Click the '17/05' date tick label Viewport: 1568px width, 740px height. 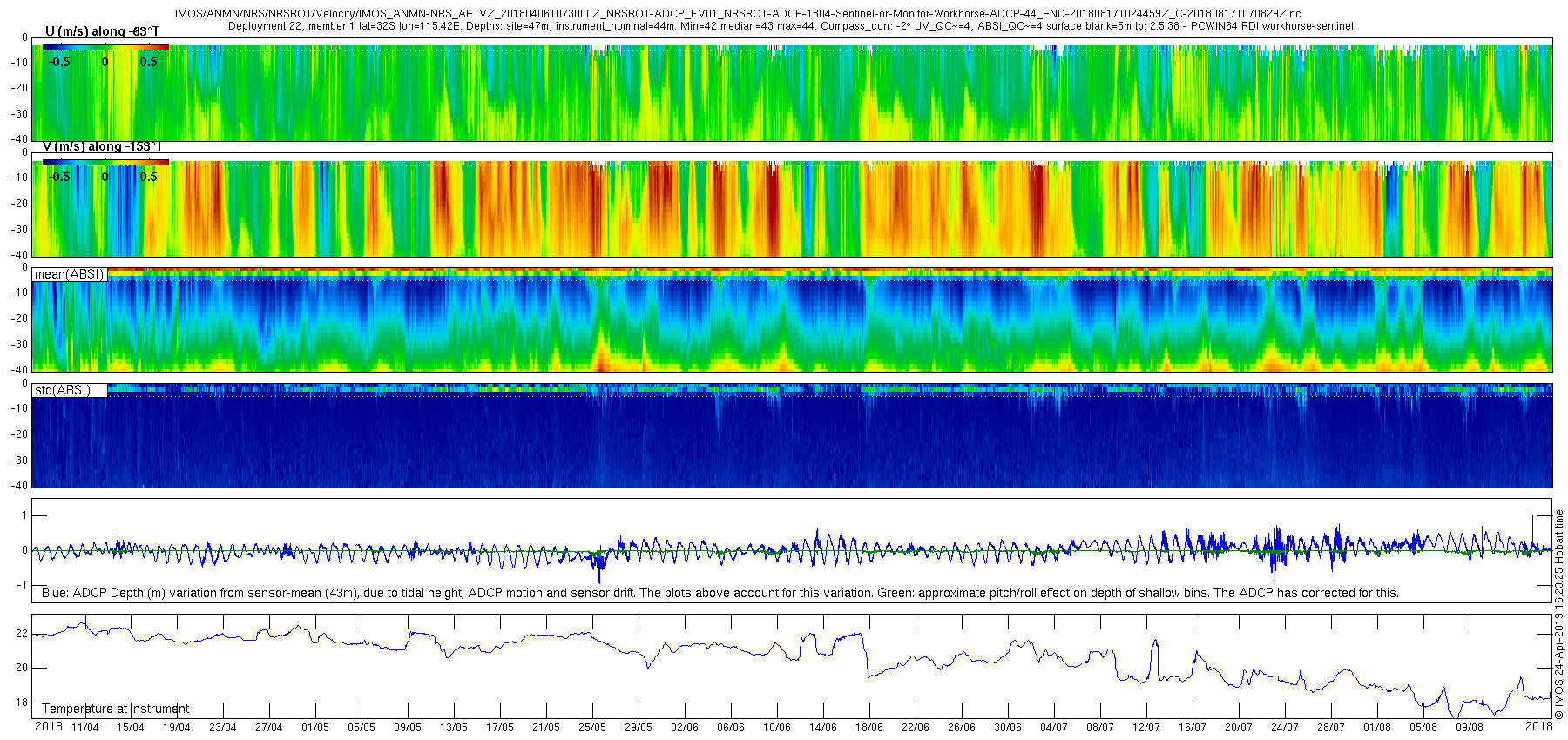click(x=500, y=728)
